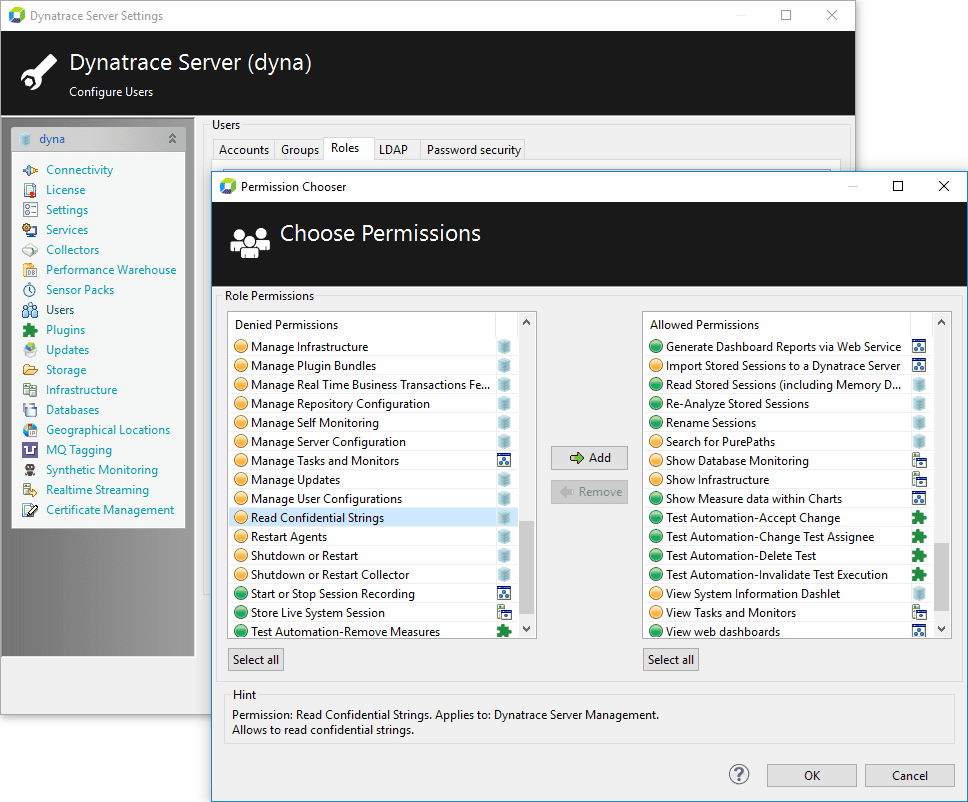Click Denied Permissions column header

click(x=362, y=324)
